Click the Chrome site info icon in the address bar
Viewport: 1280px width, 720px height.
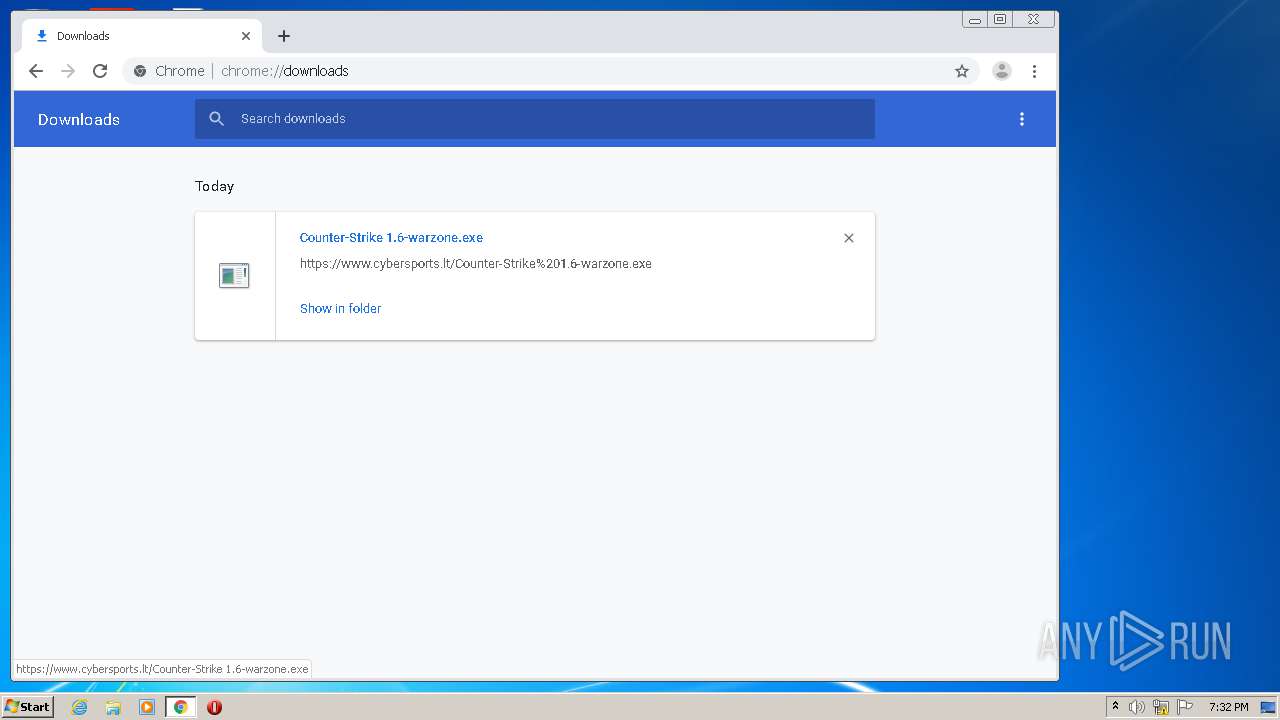click(140, 71)
